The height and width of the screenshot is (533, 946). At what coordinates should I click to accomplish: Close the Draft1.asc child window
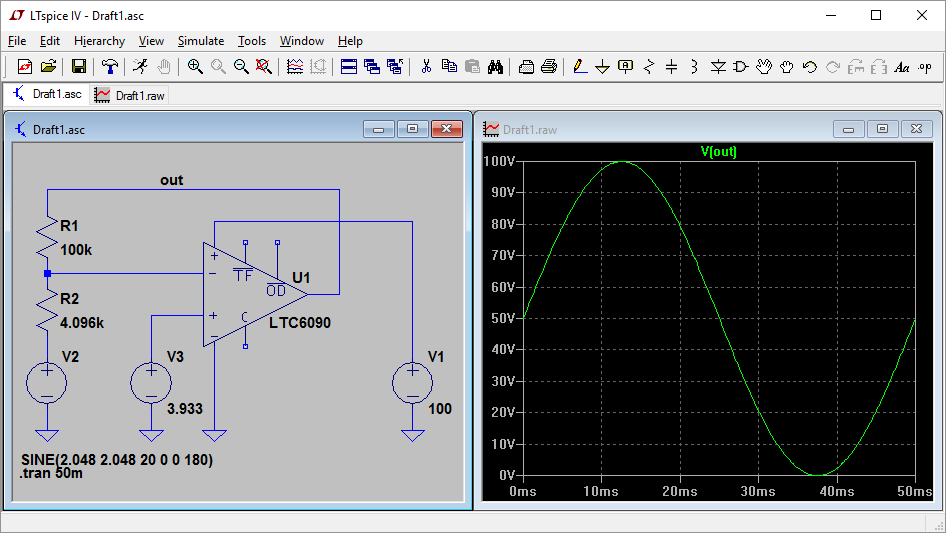[446, 129]
